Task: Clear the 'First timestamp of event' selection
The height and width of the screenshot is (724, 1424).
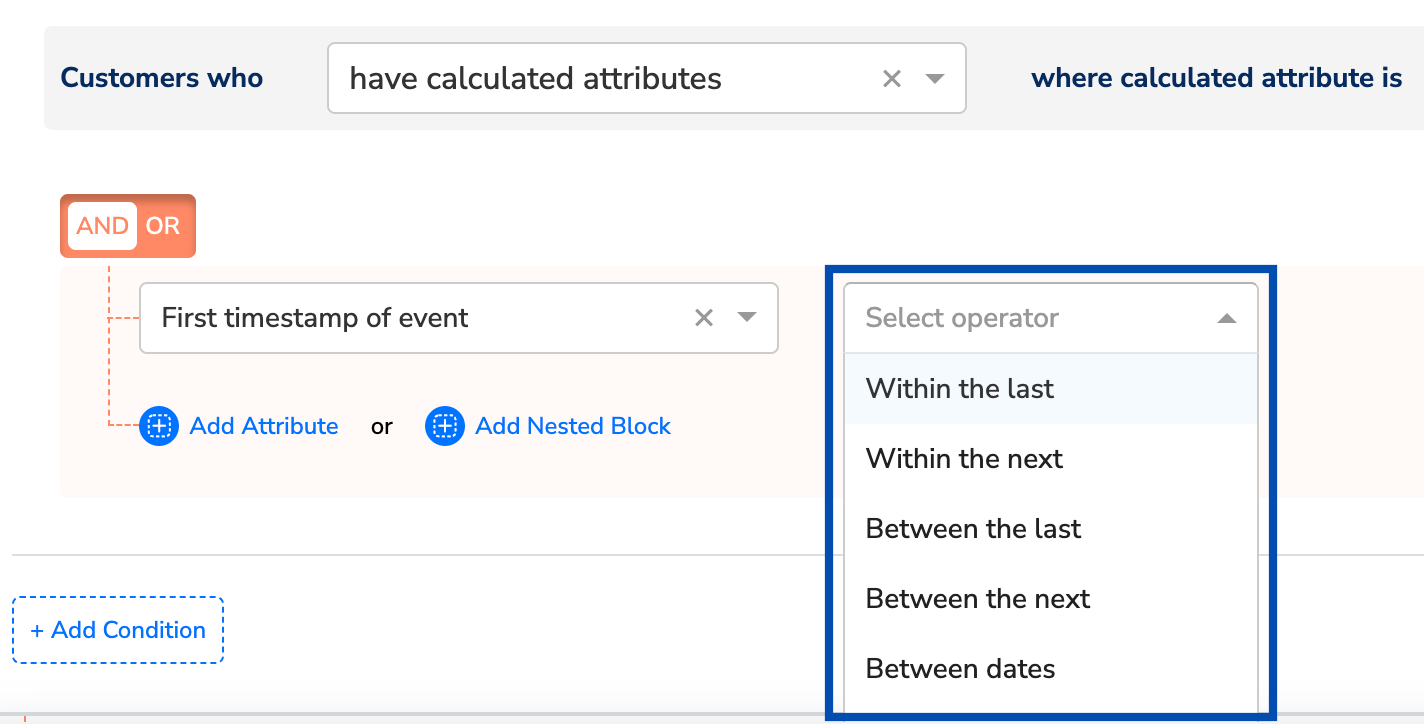Action: (704, 318)
